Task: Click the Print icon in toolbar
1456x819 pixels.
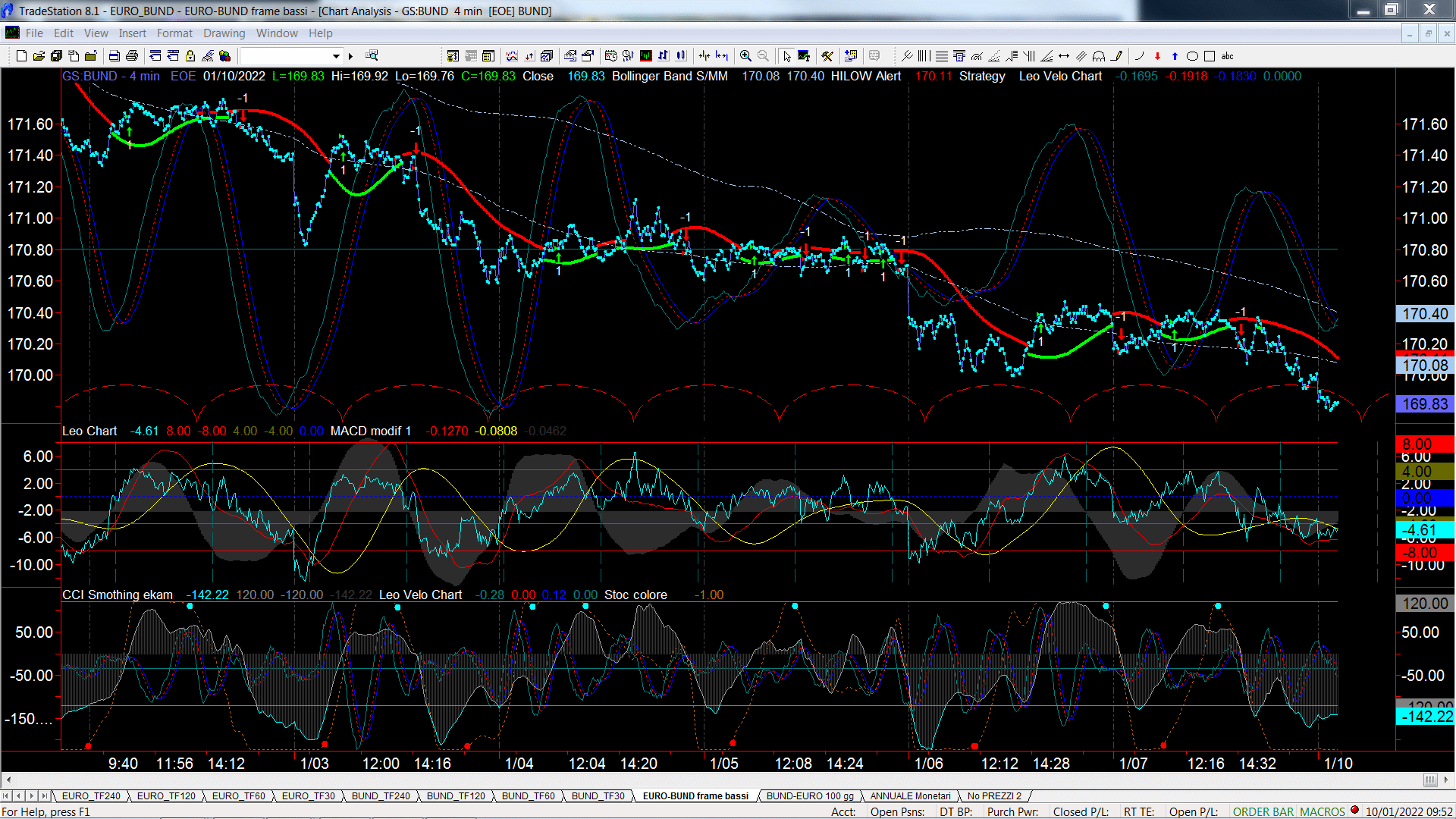Action: (131, 56)
